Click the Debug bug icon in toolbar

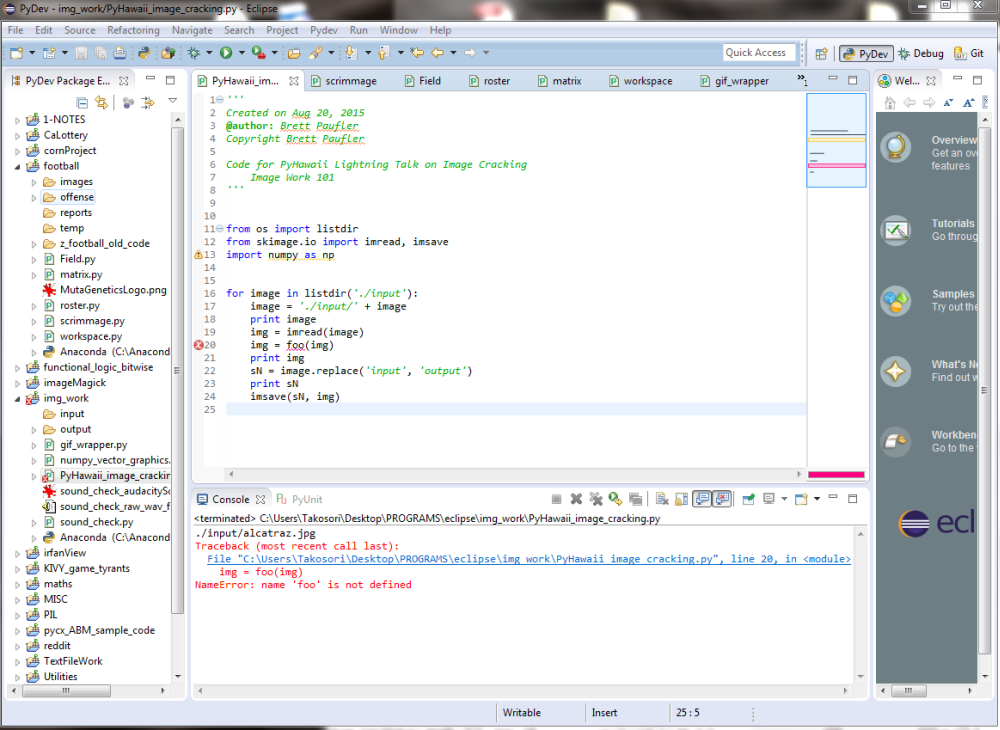pyautogui.click(x=193, y=53)
